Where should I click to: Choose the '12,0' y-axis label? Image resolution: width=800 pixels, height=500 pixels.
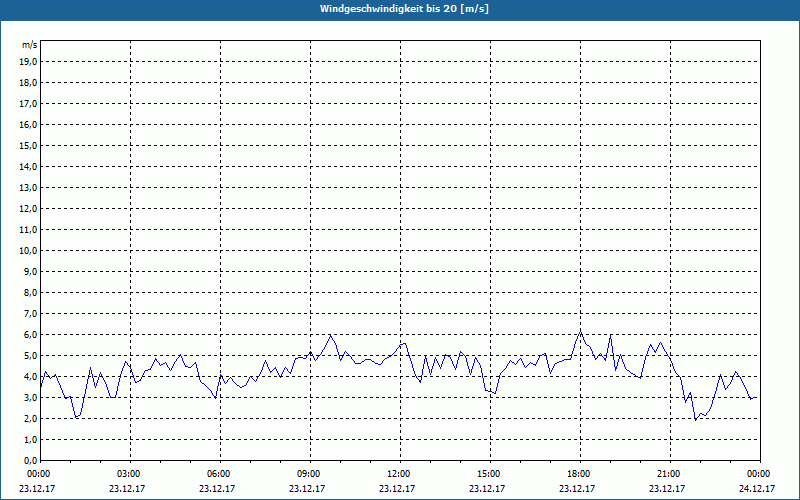[28, 209]
